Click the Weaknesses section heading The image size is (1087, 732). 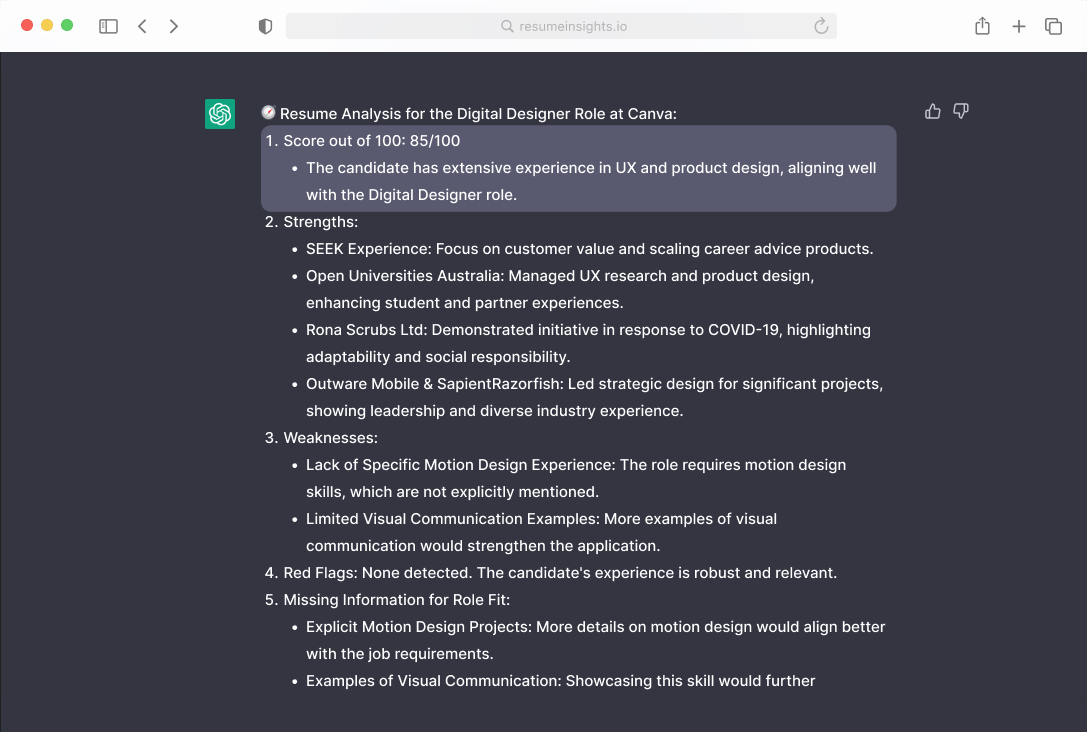327,438
